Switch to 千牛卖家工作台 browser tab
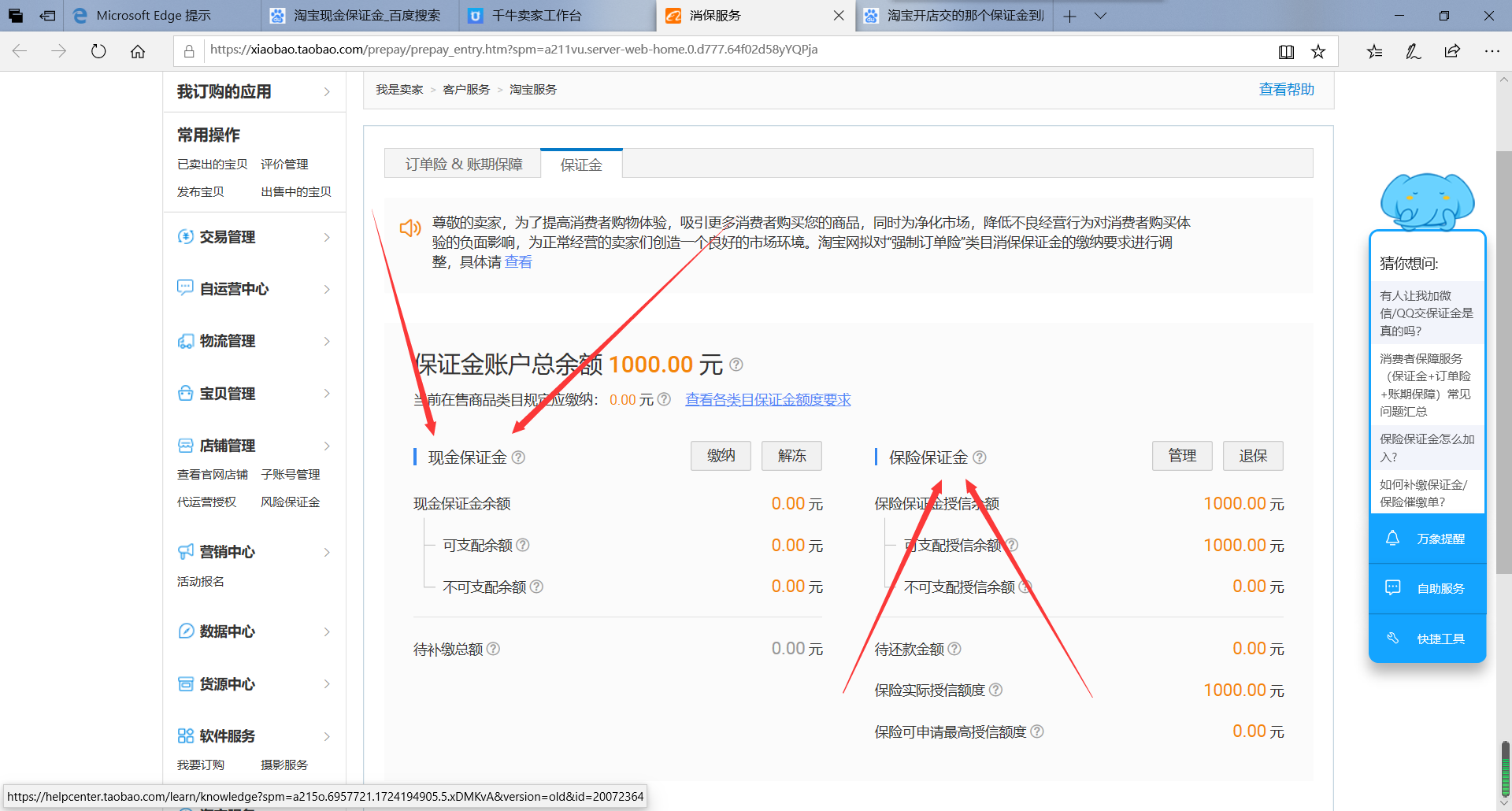This screenshot has height=811, width=1512. click(537, 16)
